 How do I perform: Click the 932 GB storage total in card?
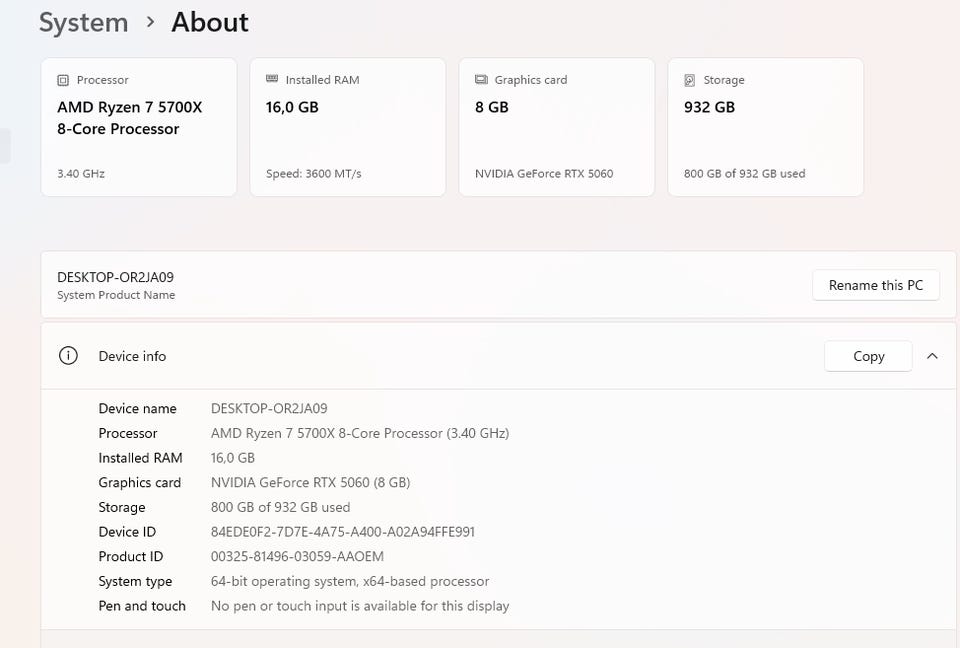(710, 107)
